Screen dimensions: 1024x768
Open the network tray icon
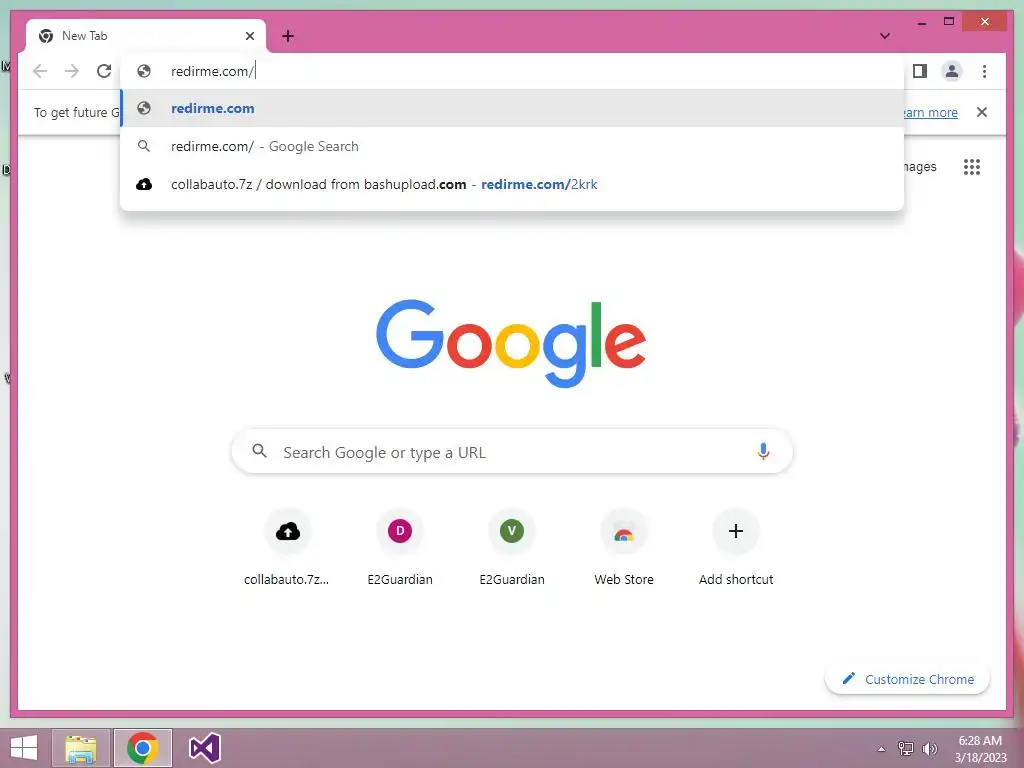pos(906,748)
